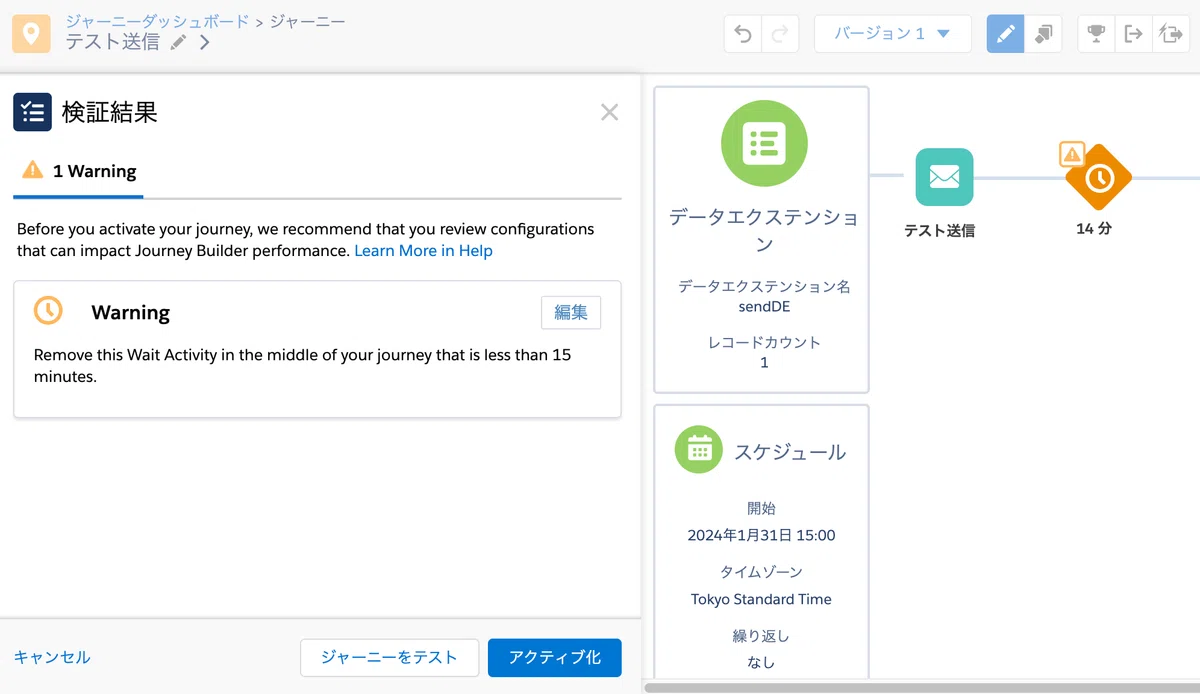Toggle the pencil edit mode button
1200x694 pixels.
point(1005,34)
